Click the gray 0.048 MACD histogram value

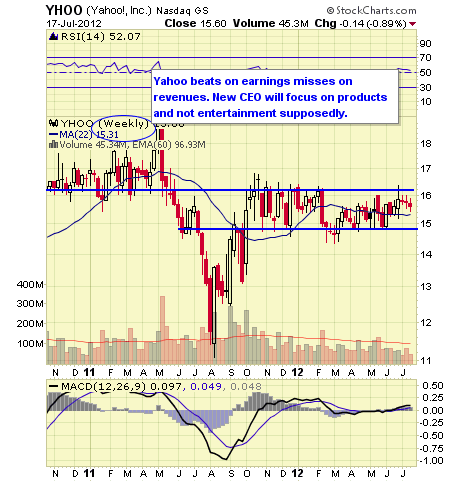(x=246, y=387)
